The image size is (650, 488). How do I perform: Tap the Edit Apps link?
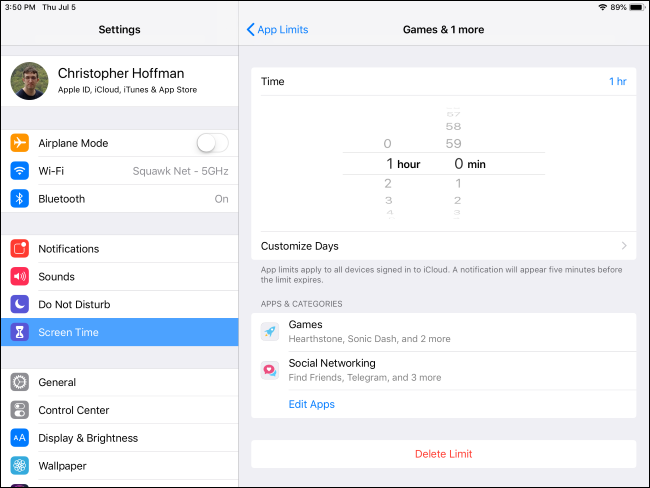pyautogui.click(x=311, y=404)
